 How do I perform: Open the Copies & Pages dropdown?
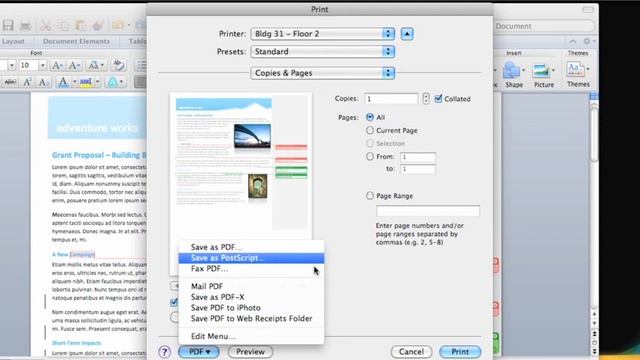(322, 73)
